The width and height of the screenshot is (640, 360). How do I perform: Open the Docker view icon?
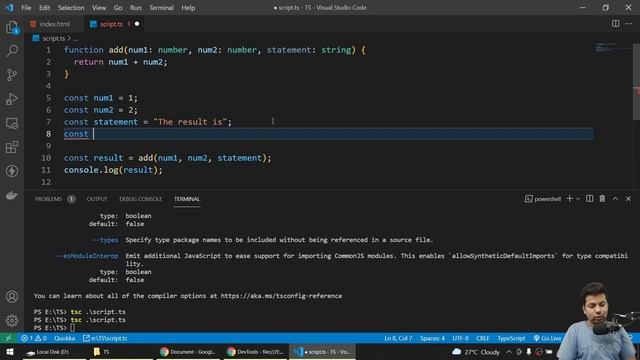[x=12, y=195]
